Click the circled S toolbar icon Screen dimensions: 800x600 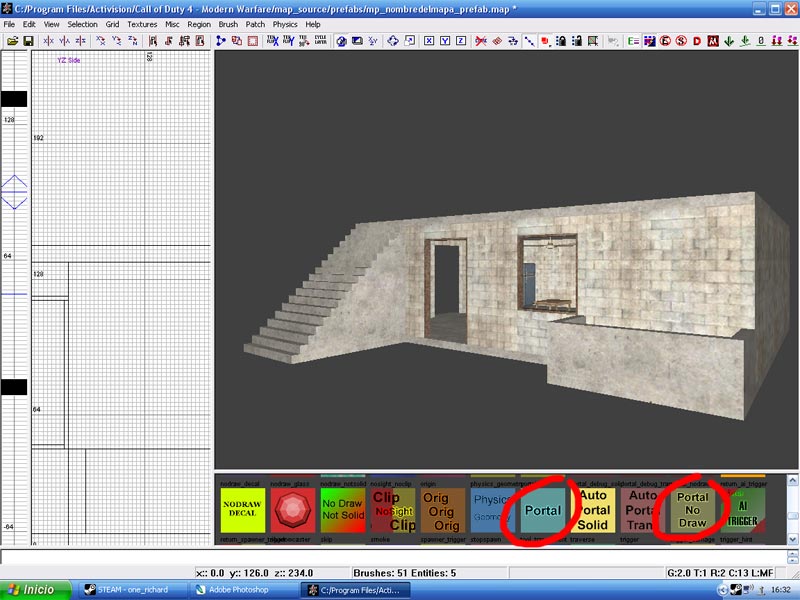point(681,41)
